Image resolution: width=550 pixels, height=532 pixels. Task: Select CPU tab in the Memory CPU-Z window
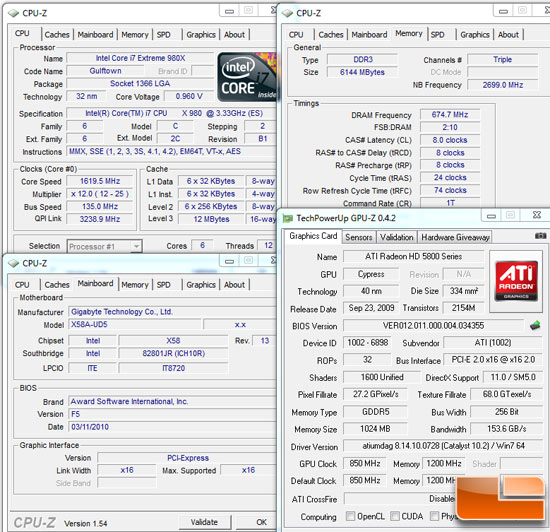coord(296,35)
